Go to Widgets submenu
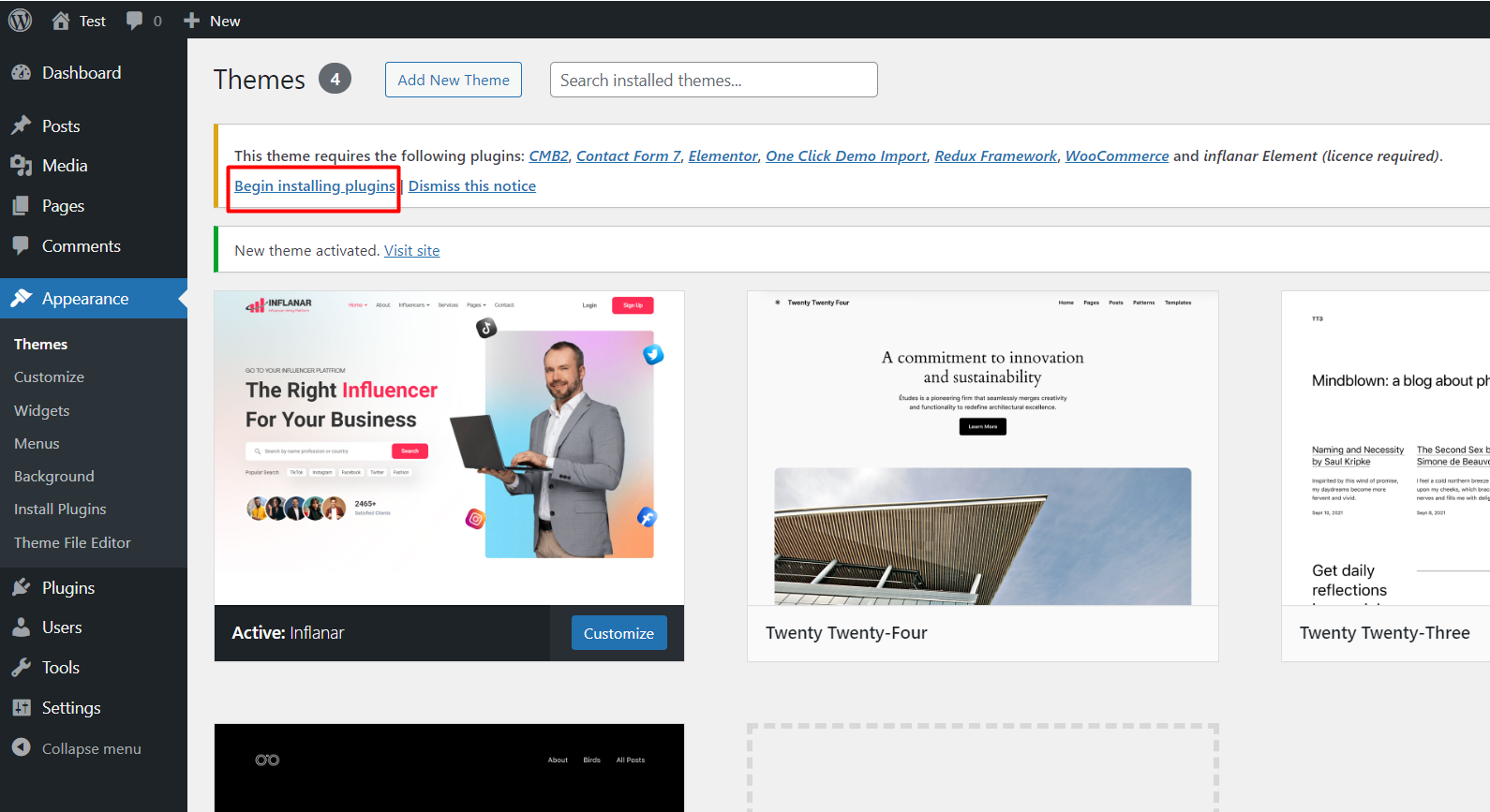Image resolution: width=1490 pixels, height=812 pixels. click(41, 411)
